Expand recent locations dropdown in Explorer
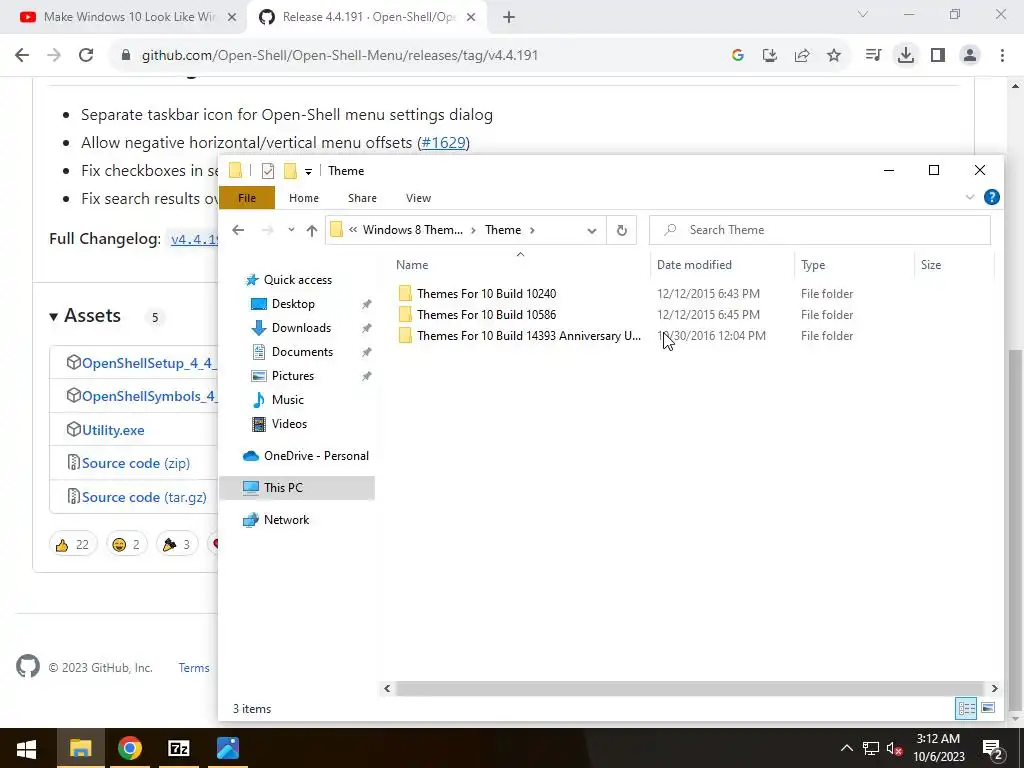Screen dimensions: 1024x768 tap(291, 230)
